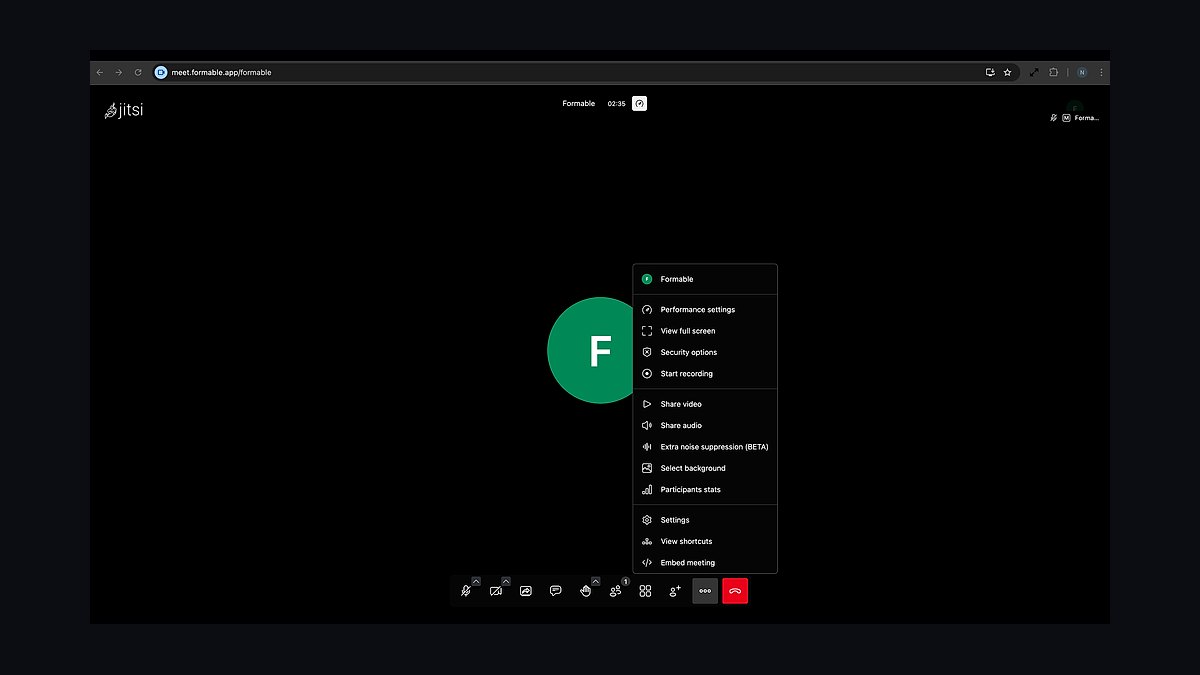Open the N browser profile avatar
Screen dimensions: 1200x675
pyautogui.click(x=1082, y=72)
